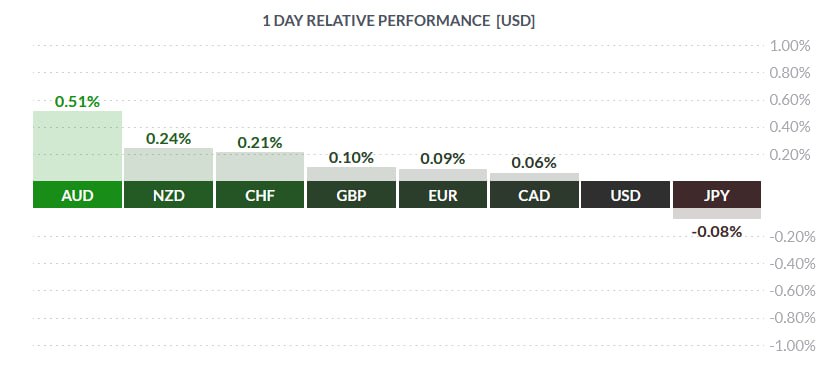Select the CAD currency box
Viewport: 832px width, 383px height.
pyautogui.click(x=534, y=195)
